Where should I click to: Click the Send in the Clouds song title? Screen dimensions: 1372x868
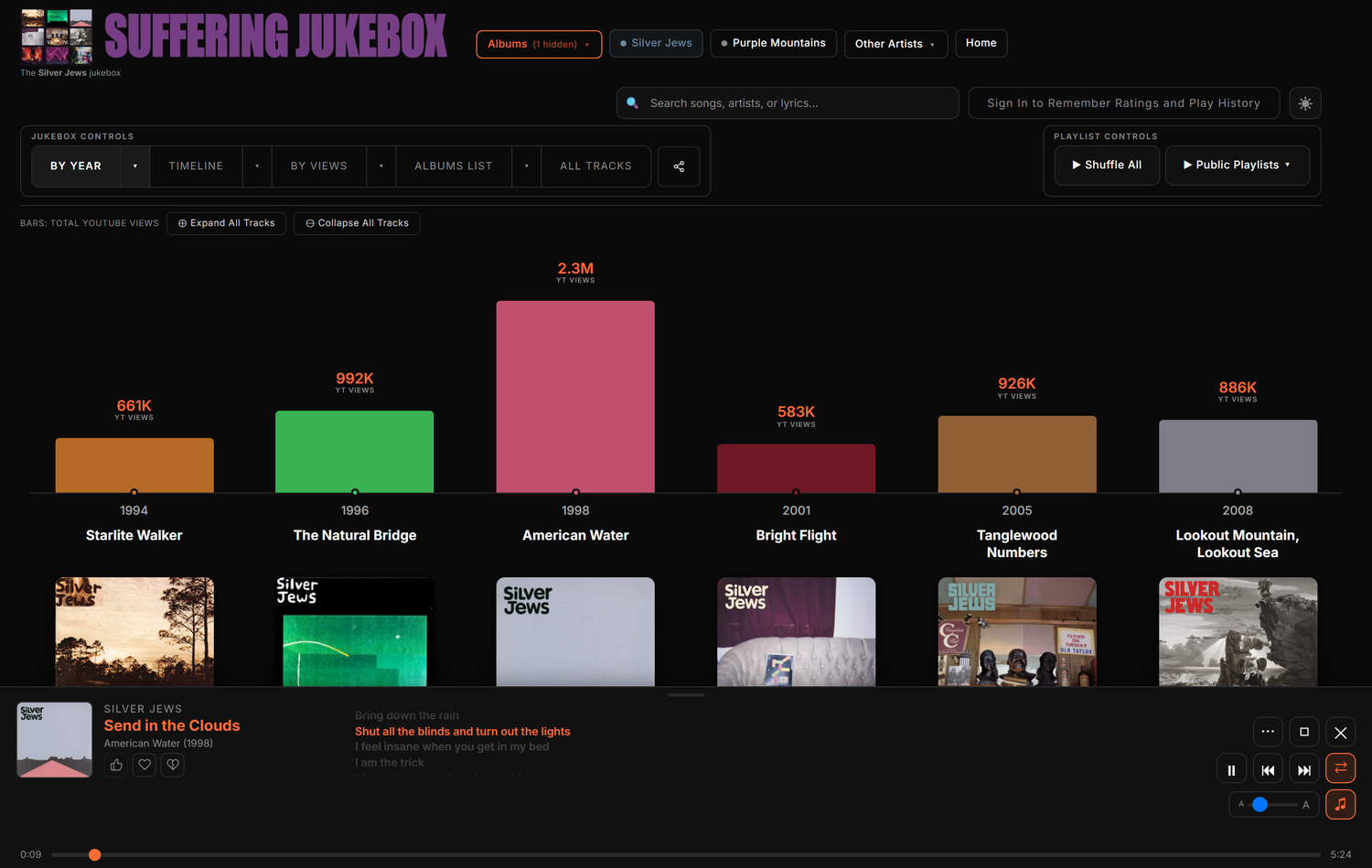coord(172,725)
